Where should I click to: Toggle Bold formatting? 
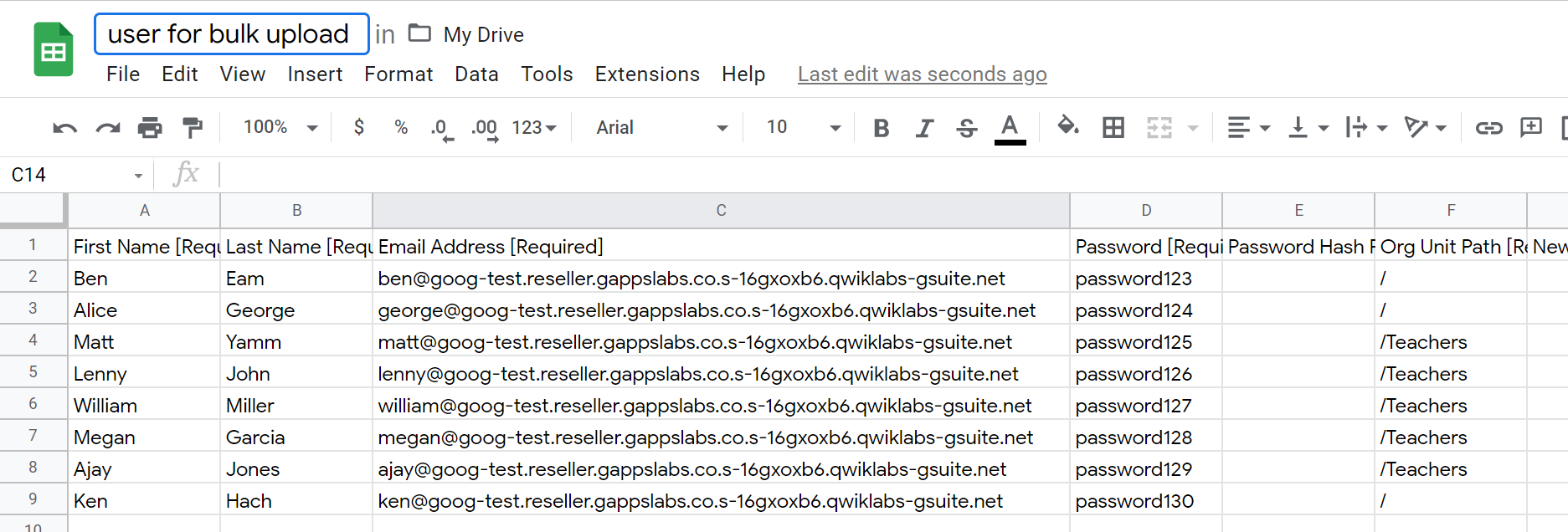point(881,128)
